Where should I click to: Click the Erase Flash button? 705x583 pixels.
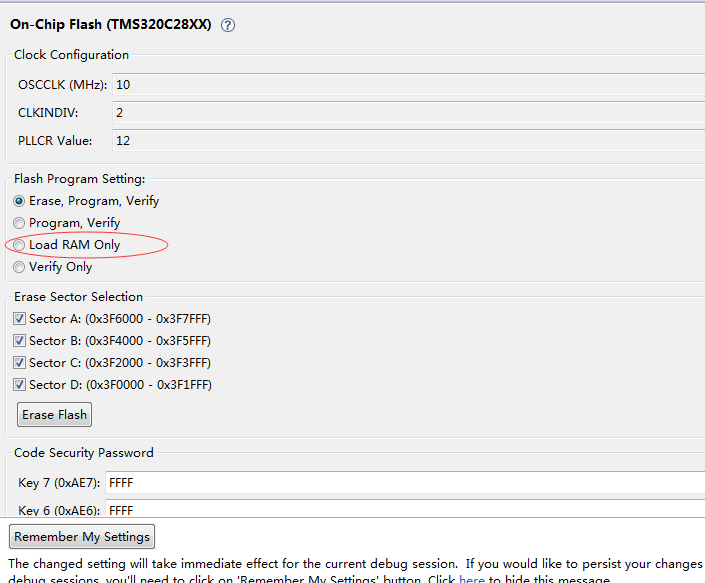click(x=54, y=414)
